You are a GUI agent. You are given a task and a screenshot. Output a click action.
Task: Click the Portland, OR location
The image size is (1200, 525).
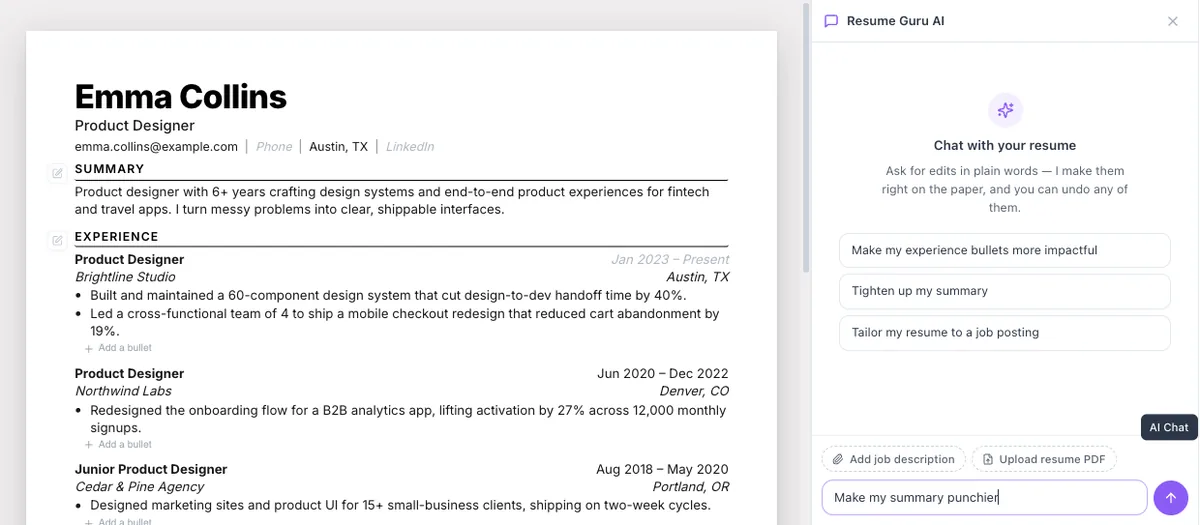click(692, 487)
